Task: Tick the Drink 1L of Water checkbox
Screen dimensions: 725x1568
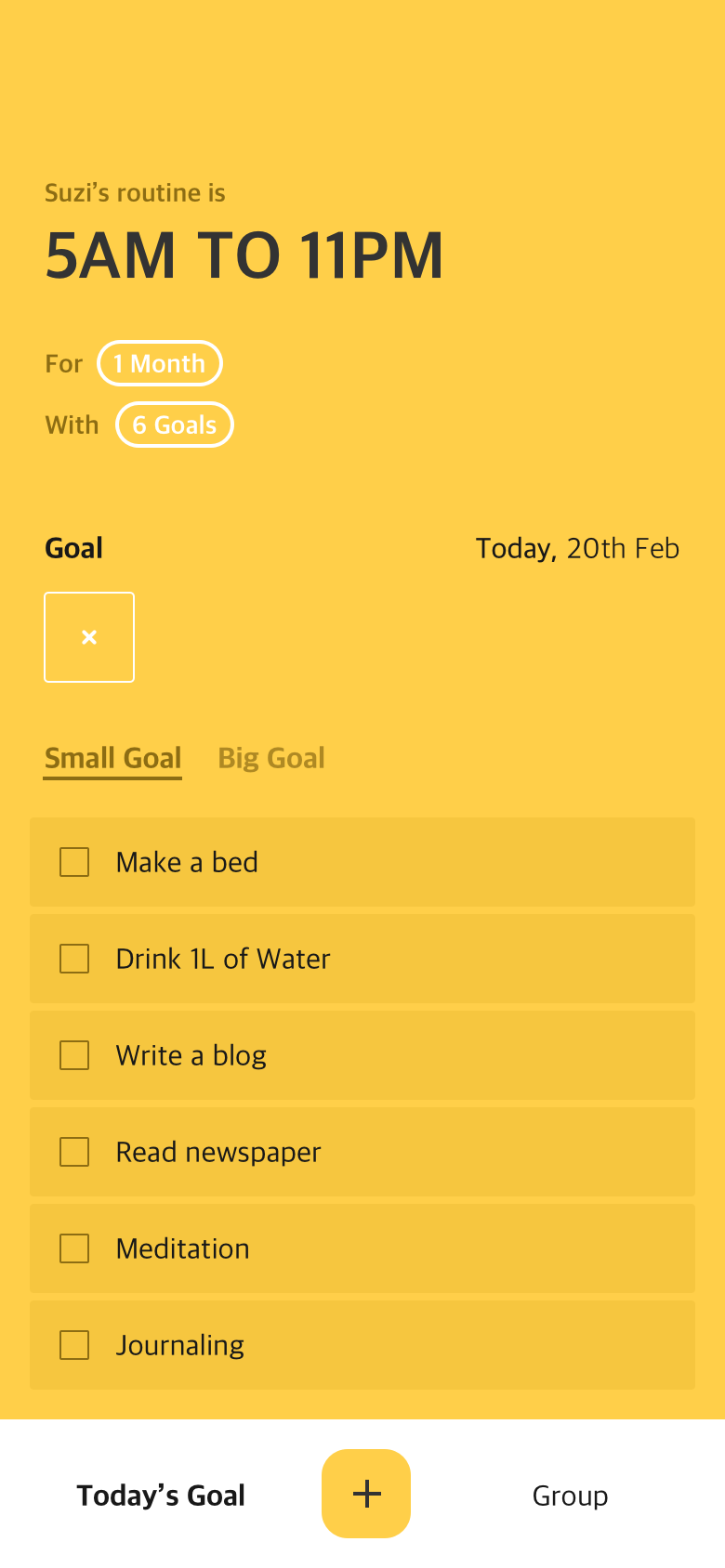Action: tap(74, 959)
